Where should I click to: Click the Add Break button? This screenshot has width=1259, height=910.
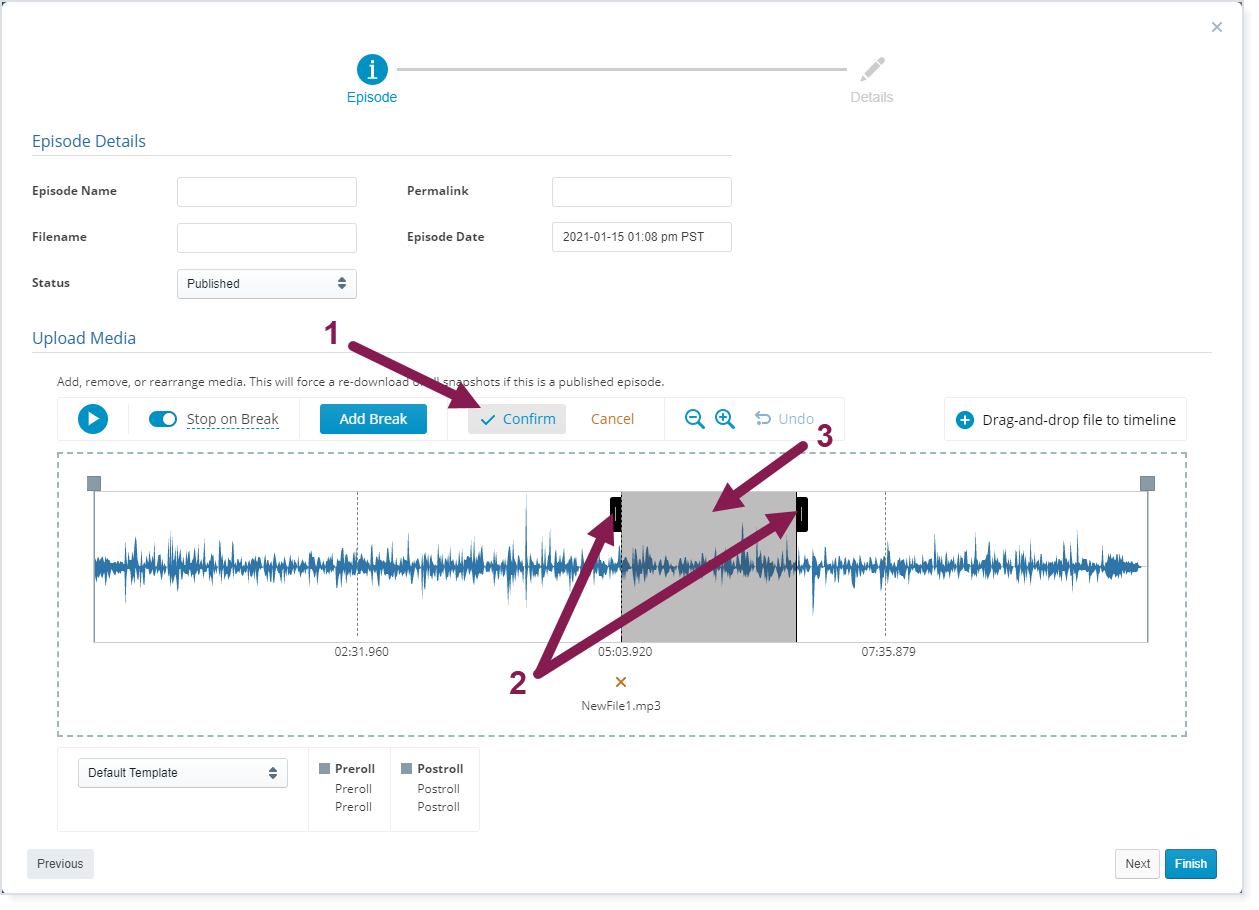point(373,419)
